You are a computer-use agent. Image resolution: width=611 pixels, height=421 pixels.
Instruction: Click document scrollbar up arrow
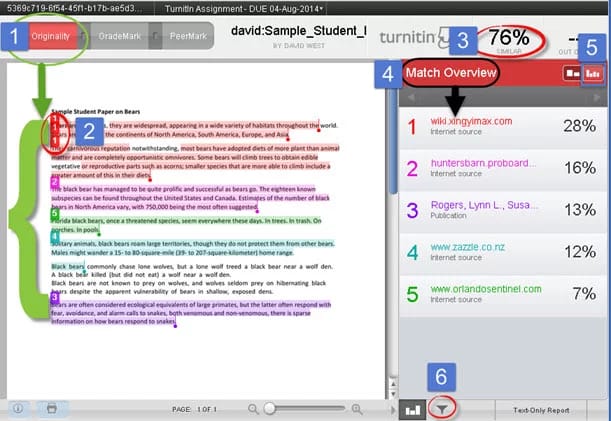393,384
